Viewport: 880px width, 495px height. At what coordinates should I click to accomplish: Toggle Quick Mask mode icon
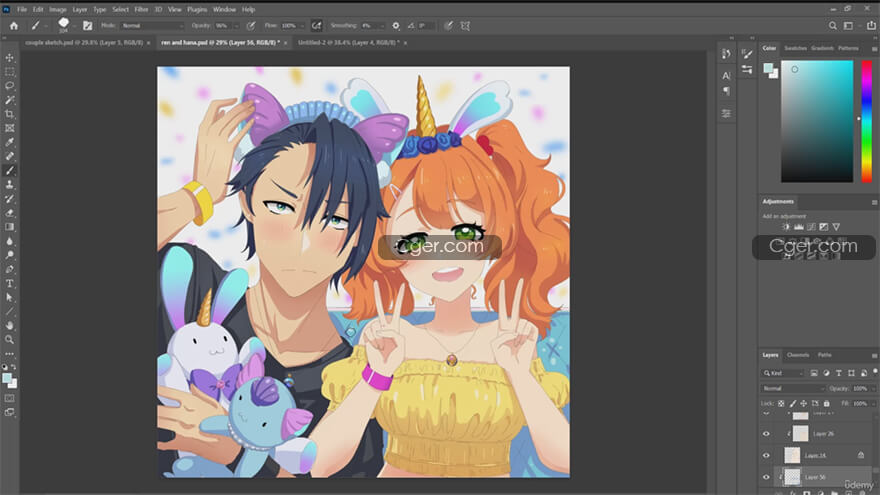[10, 398]
